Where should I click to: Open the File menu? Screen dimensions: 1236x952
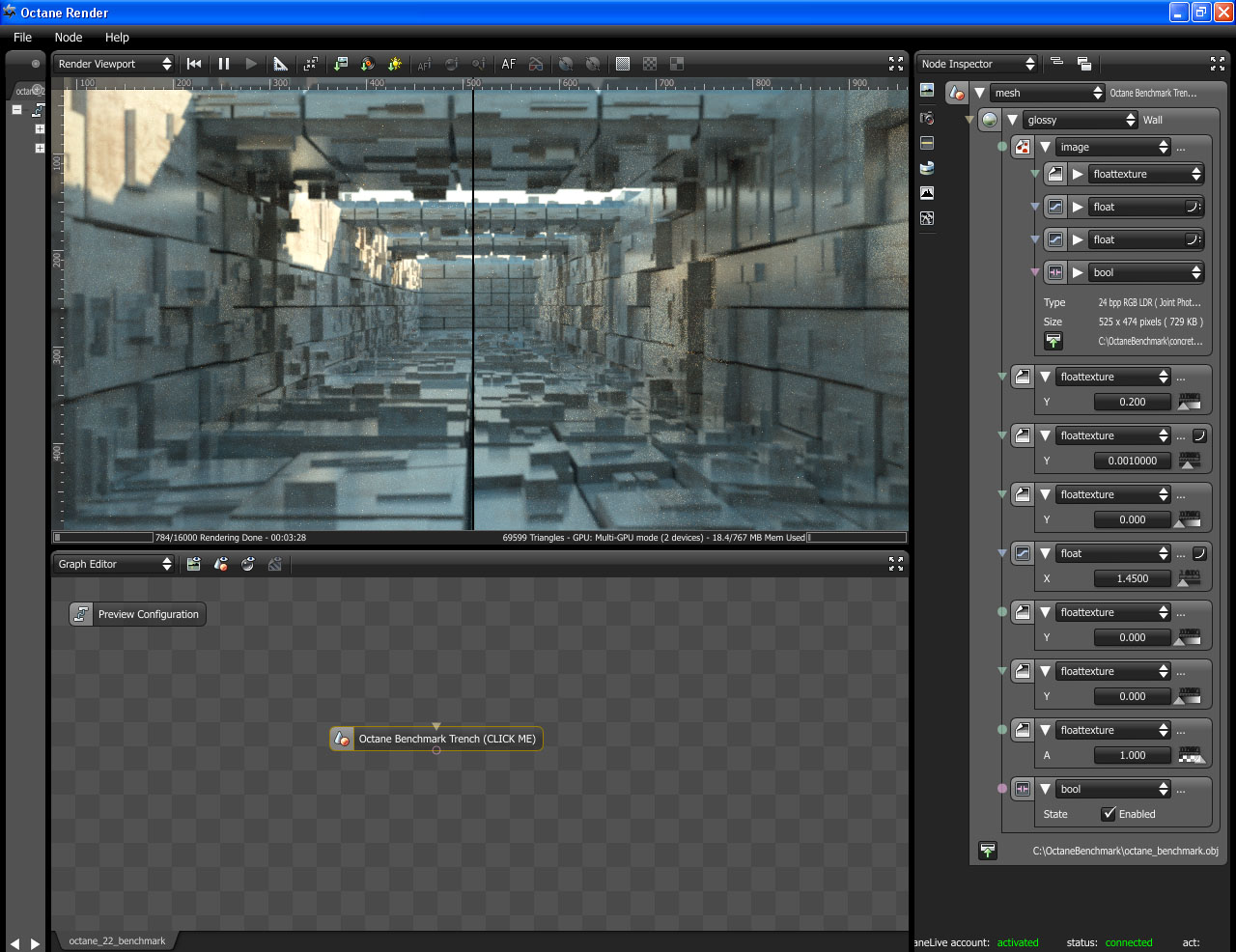pos(23,38)
